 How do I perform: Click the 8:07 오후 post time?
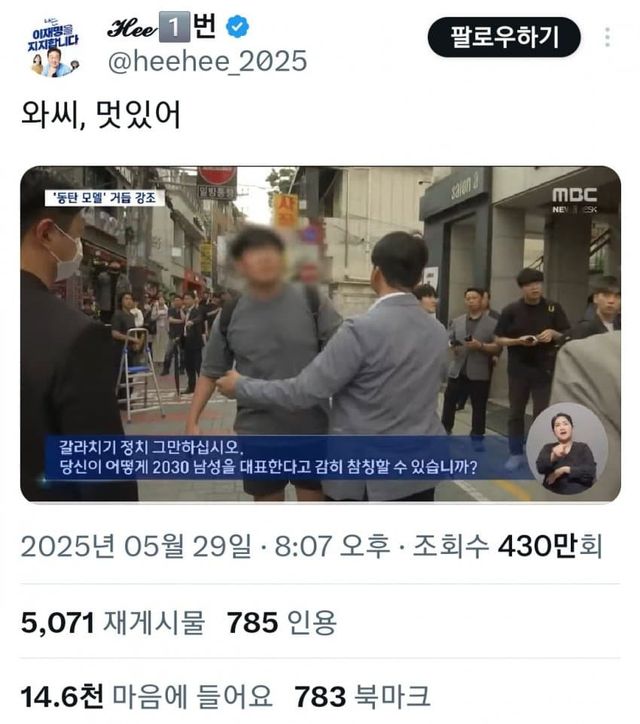tap(332, 546)
